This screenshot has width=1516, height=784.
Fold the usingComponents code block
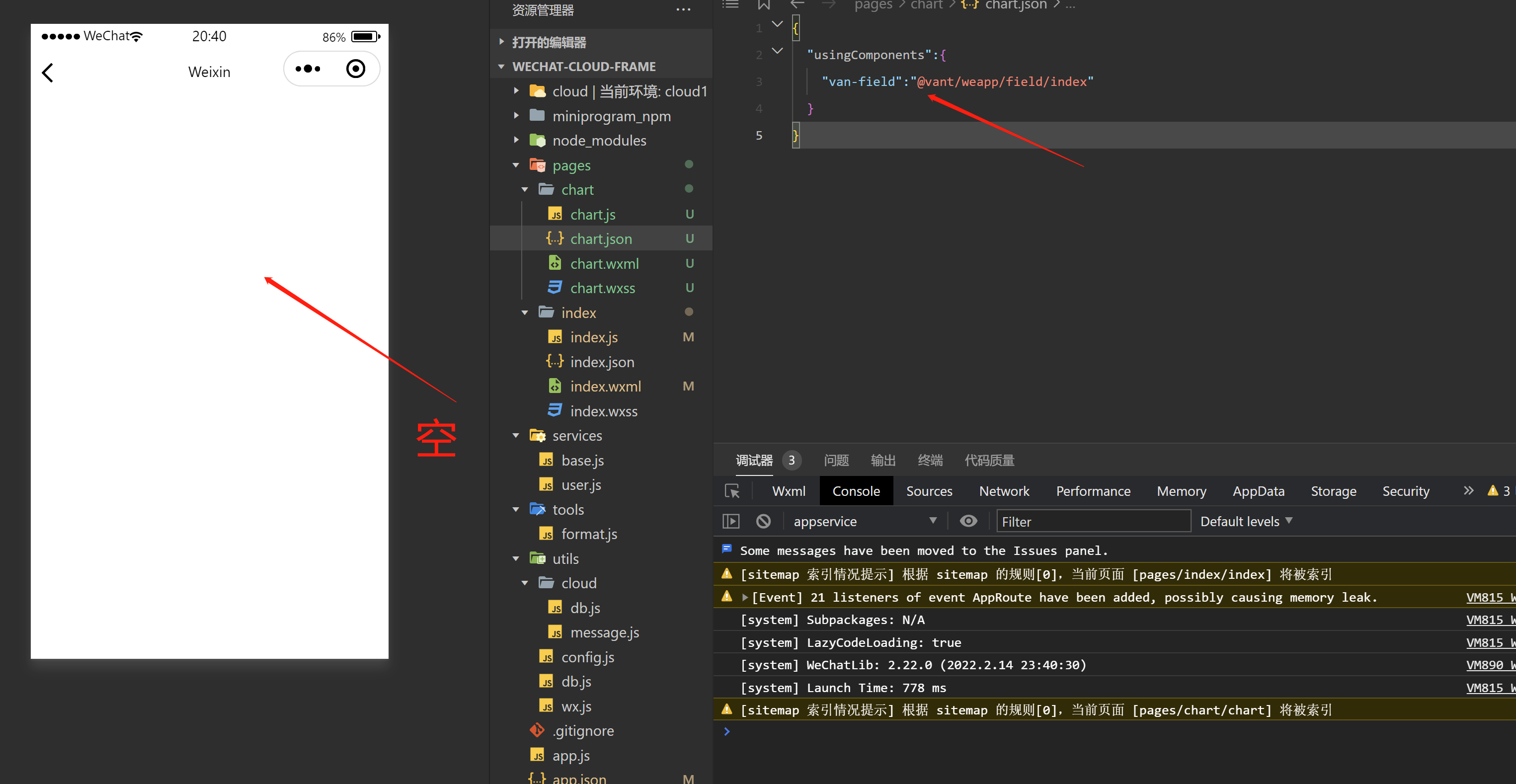point(778,51)
